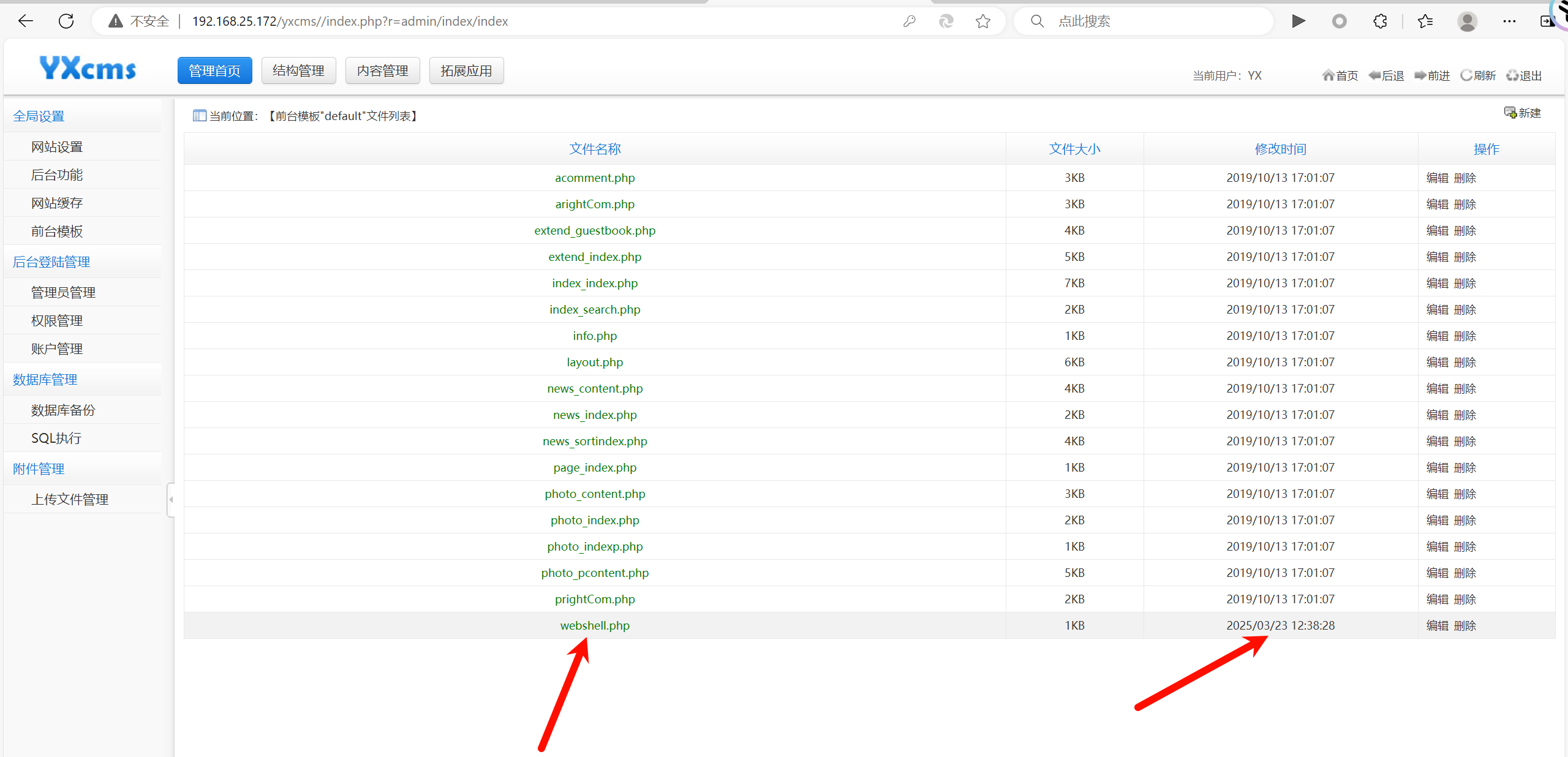Open the 拓展应用 tab

pos(466,71)
